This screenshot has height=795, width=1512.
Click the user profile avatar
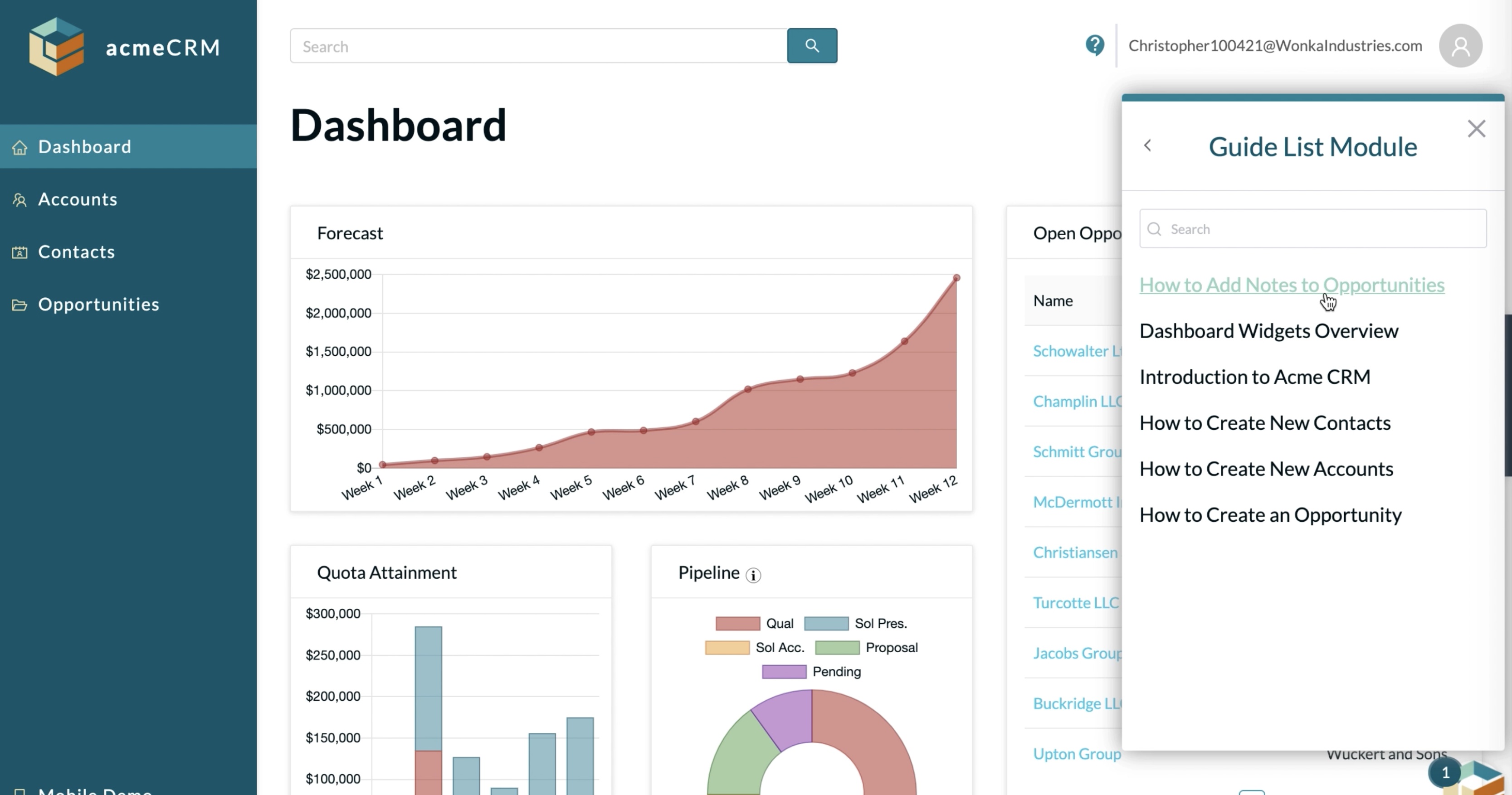[x=1460, y=46]
